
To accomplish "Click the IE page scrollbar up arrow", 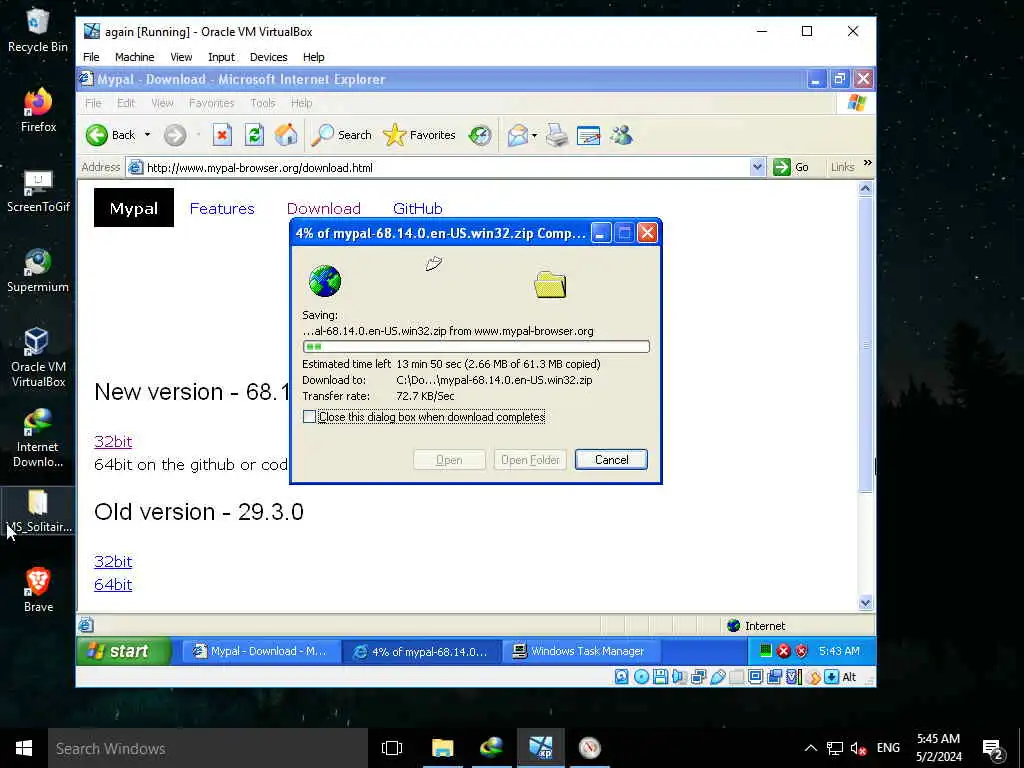I will [x=865, y=189].
